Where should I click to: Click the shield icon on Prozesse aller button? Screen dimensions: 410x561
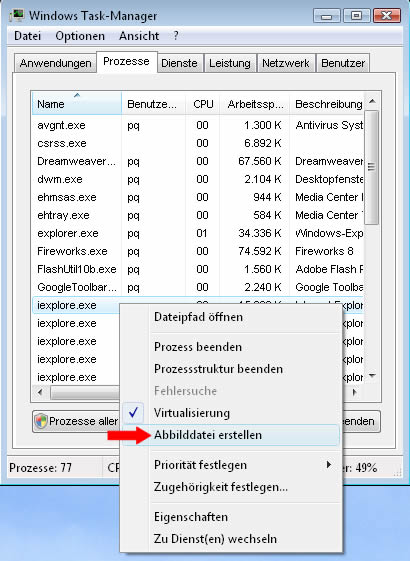(x=41, y=421)
